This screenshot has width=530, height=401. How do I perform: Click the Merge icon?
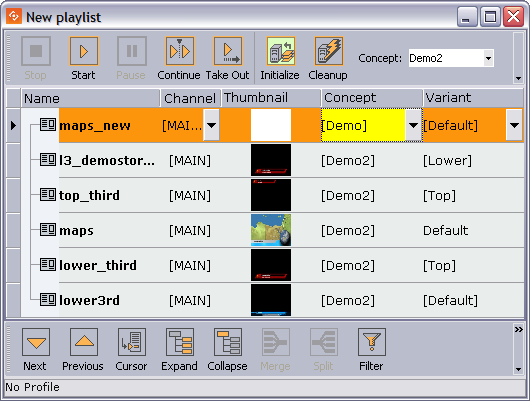click(x=276, y=342)
